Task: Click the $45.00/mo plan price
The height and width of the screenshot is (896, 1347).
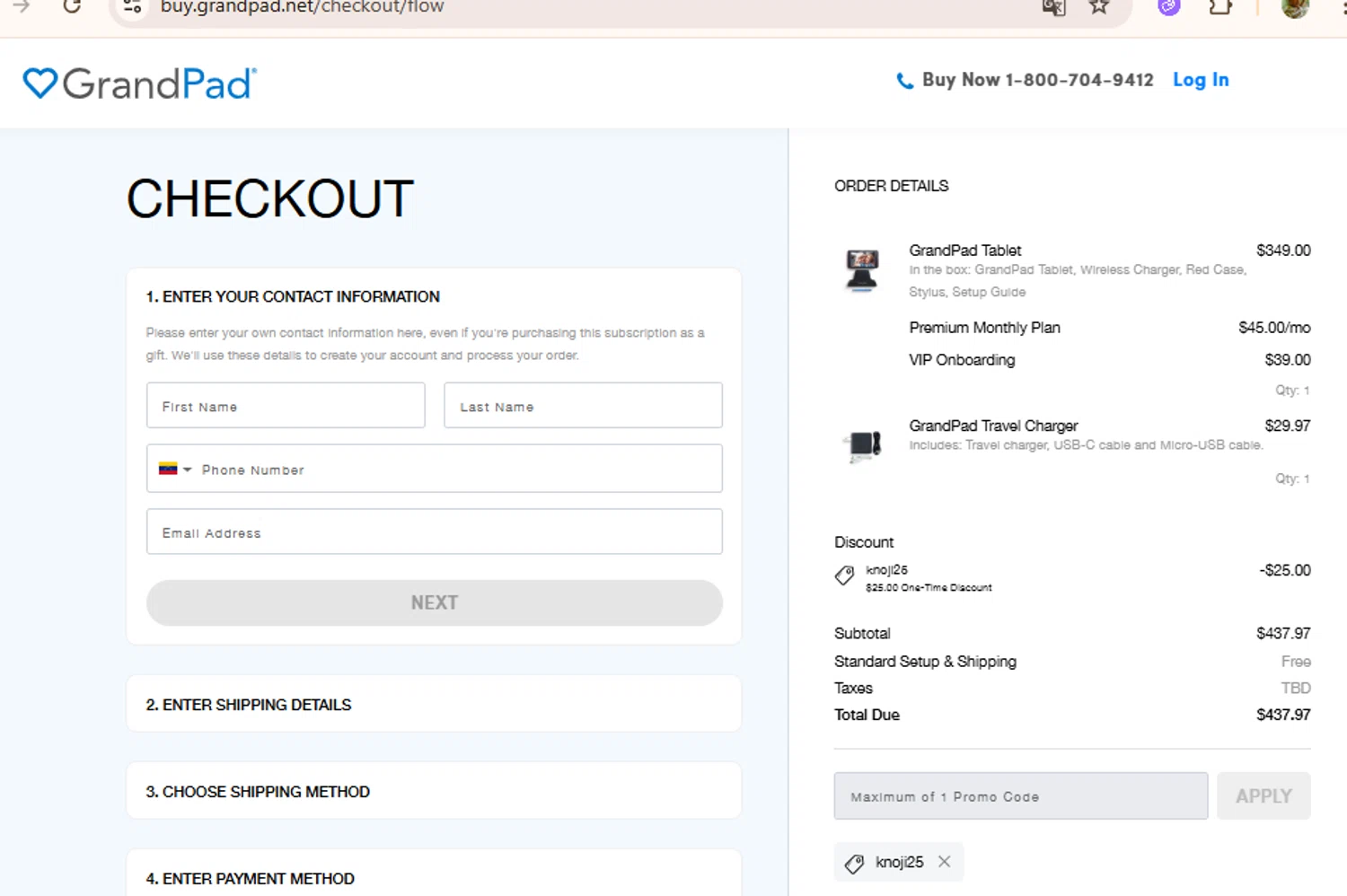Action: [1274, 328]
